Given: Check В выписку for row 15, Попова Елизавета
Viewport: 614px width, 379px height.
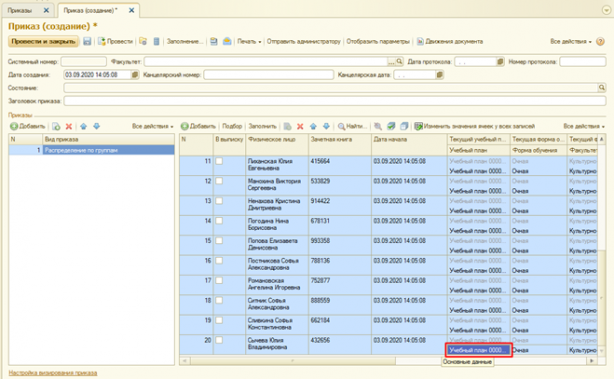Looking at the screenshot, I should click(x=219, y=240).
